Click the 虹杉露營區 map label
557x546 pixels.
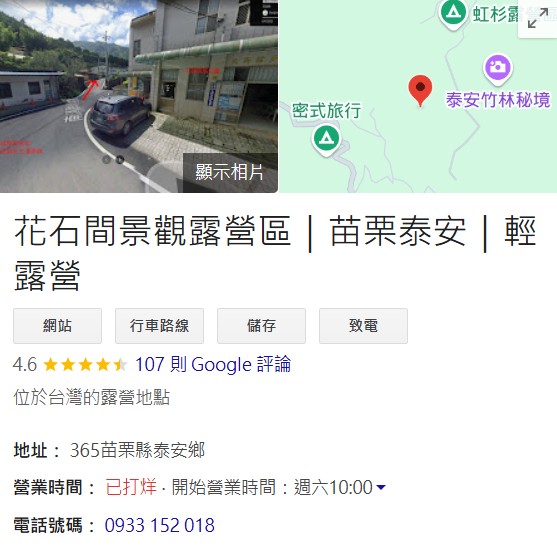click(514, 15)
